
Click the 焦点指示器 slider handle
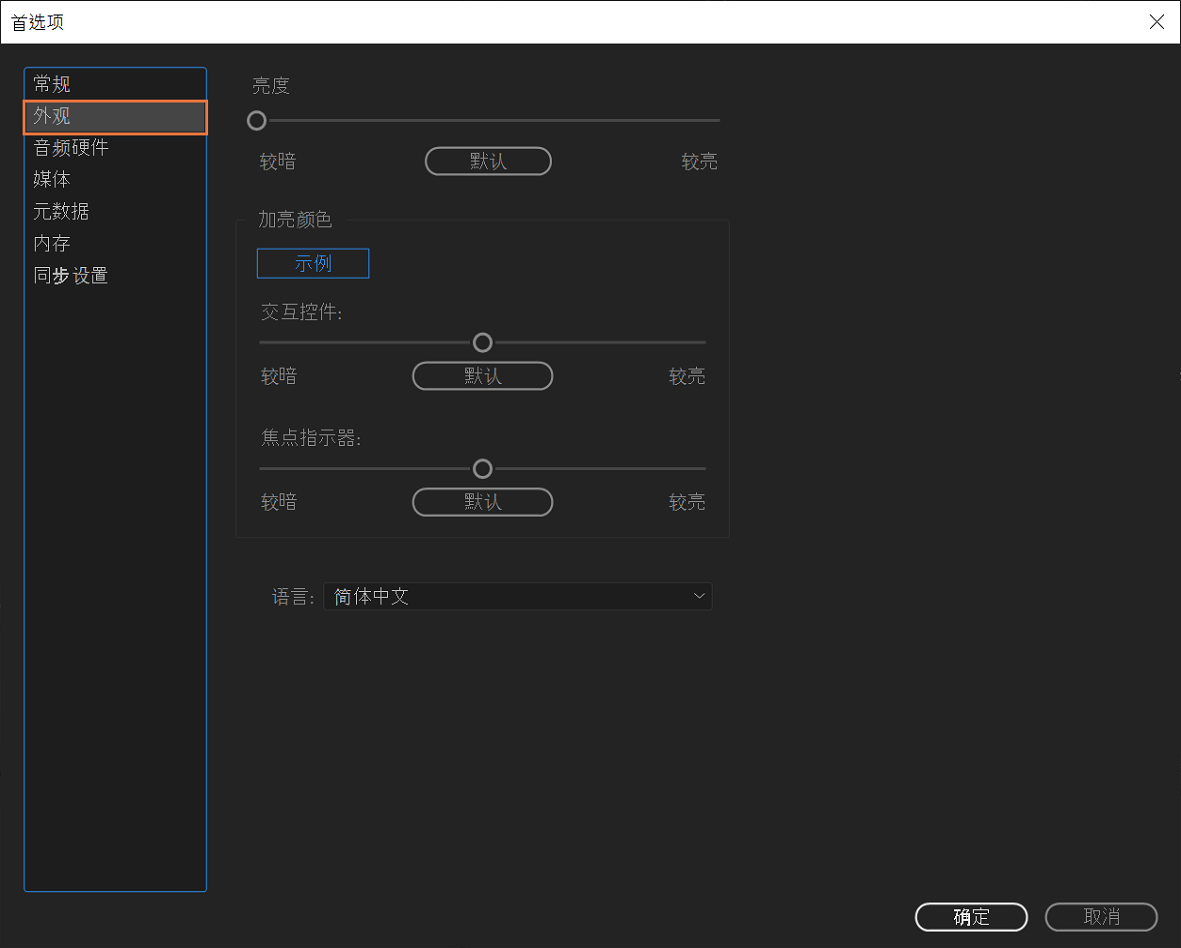[482, 468]
